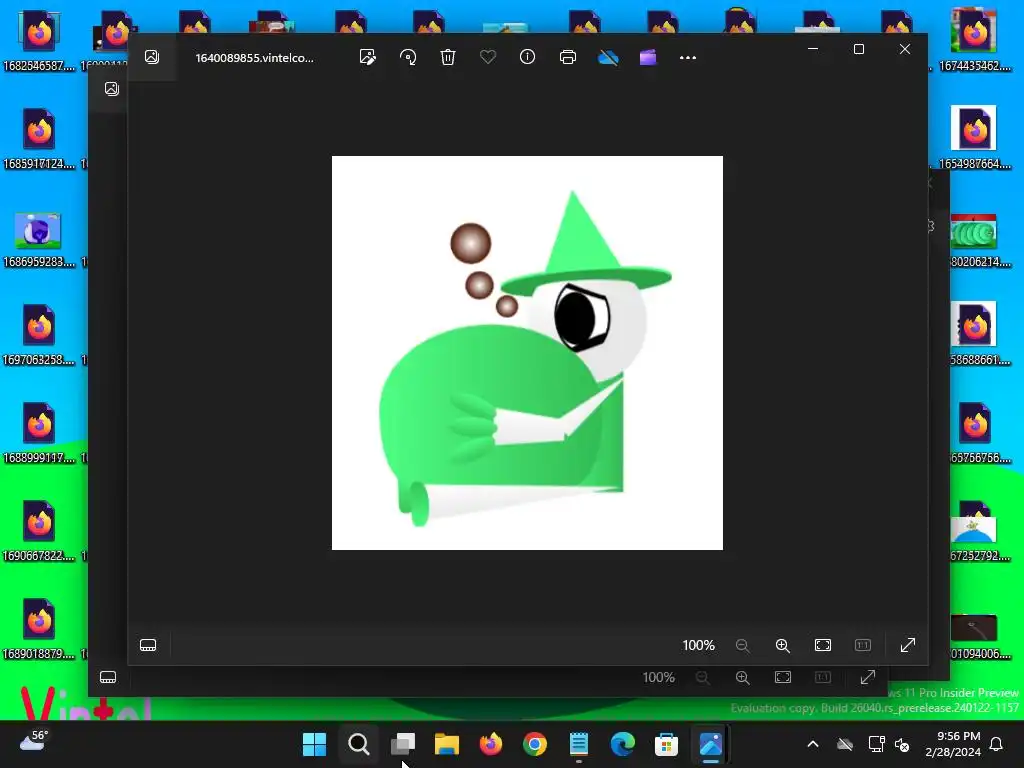The image size is (1024, 768).
Task: Select desktop file 1697063258
Action: [x=39, y=334]
